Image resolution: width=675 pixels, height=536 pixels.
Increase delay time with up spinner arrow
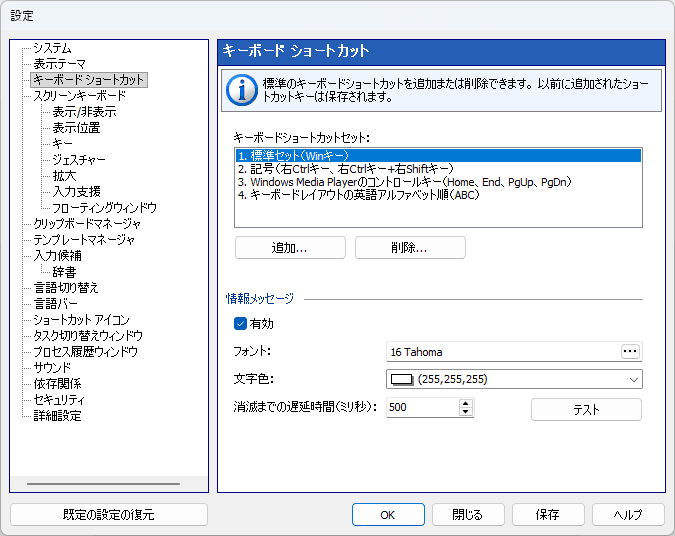(x=465, y=403)
